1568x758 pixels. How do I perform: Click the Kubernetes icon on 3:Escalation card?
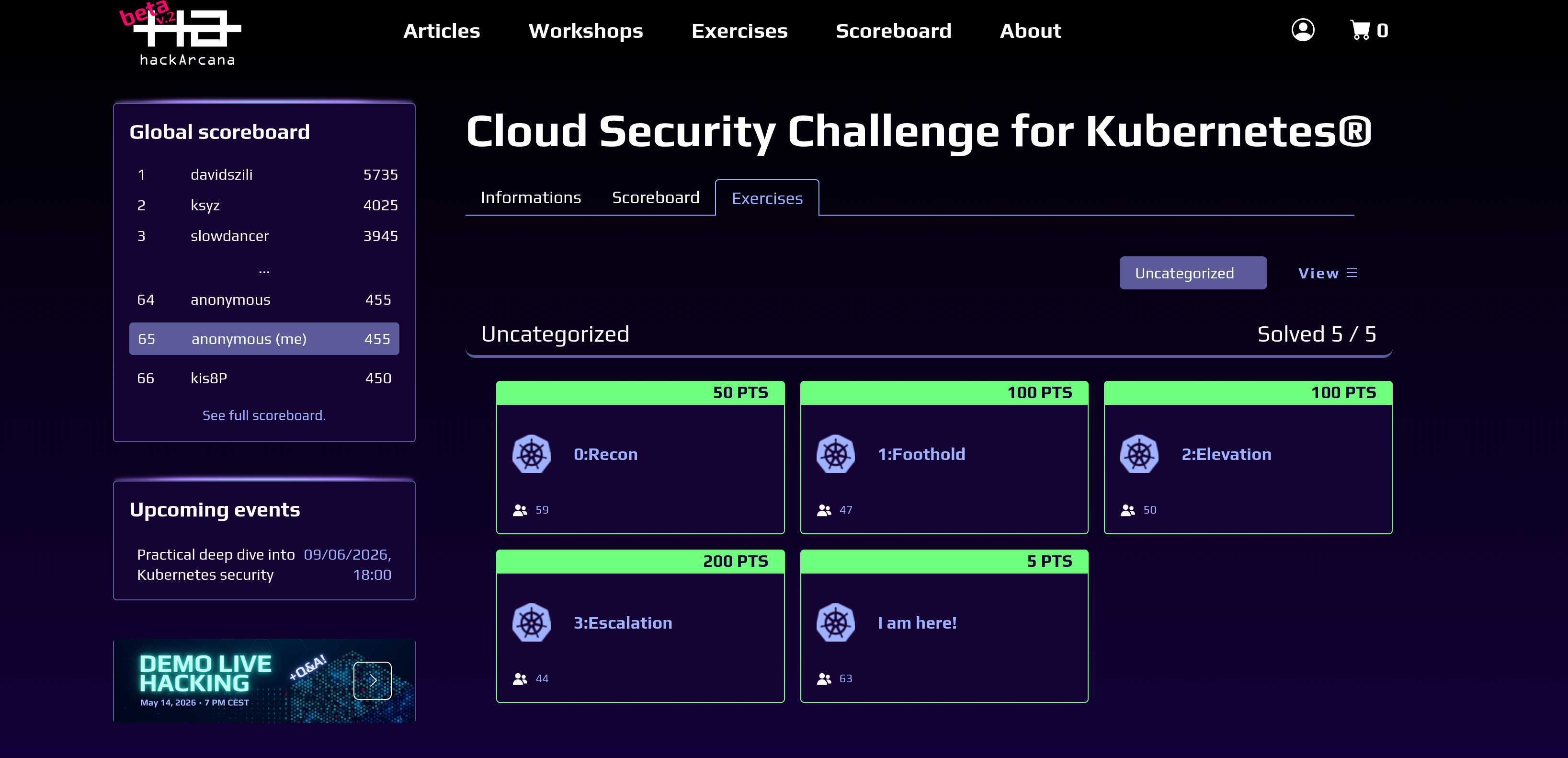coord(532,623)
